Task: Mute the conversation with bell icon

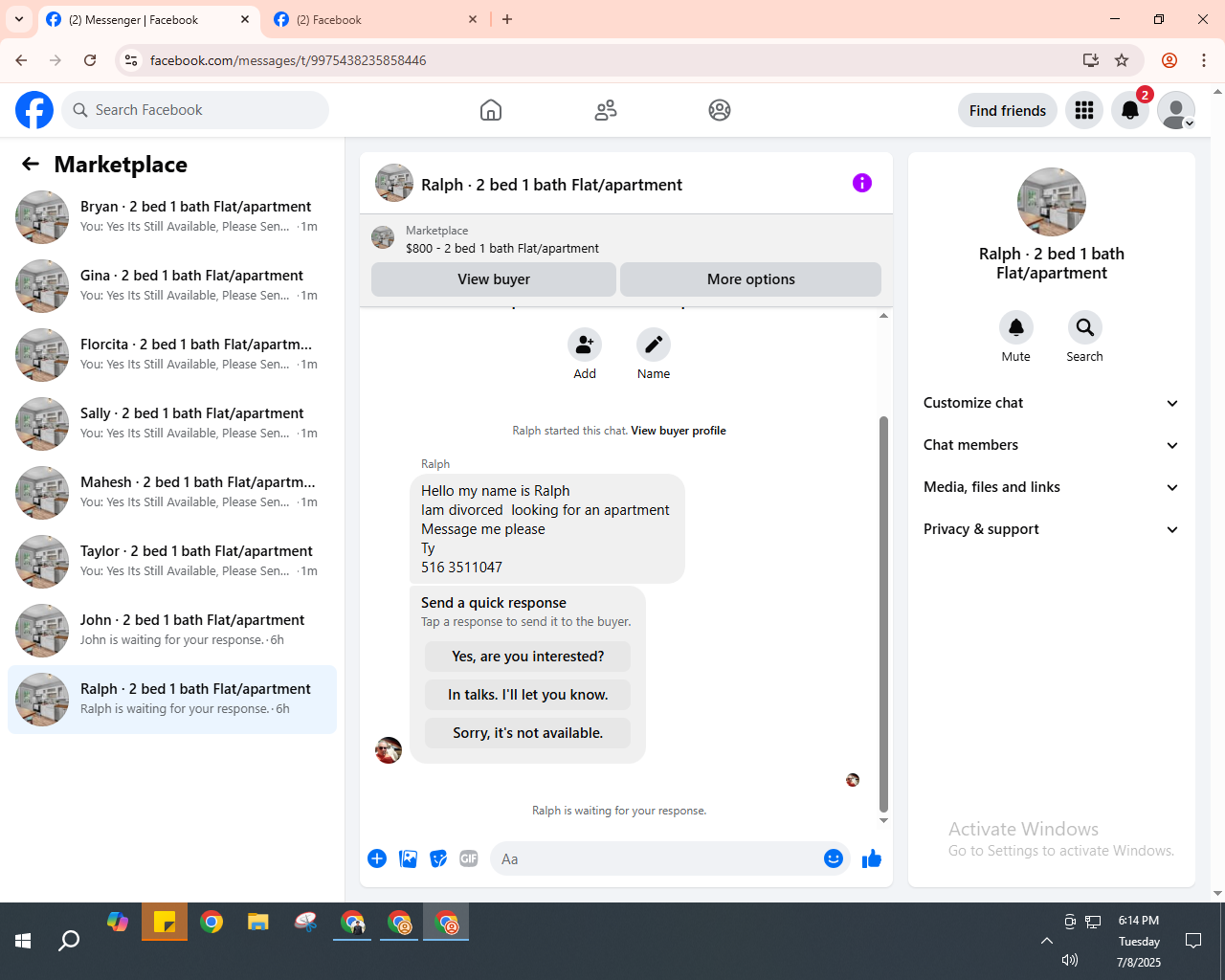Action: (1016, 327)
